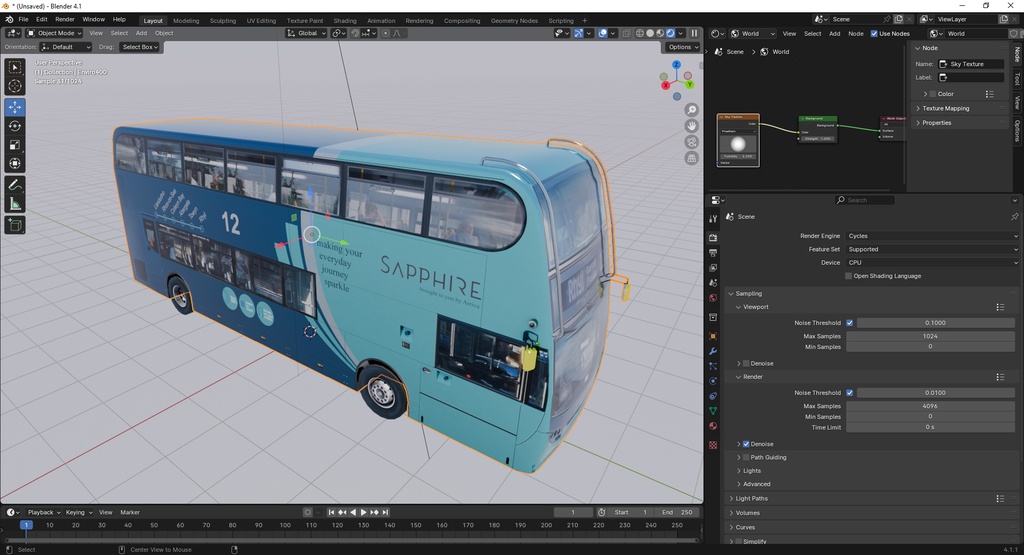The image size is (1024, 555).
Task: Toggle camera view in the viewport
Action: tap(691, 142)
